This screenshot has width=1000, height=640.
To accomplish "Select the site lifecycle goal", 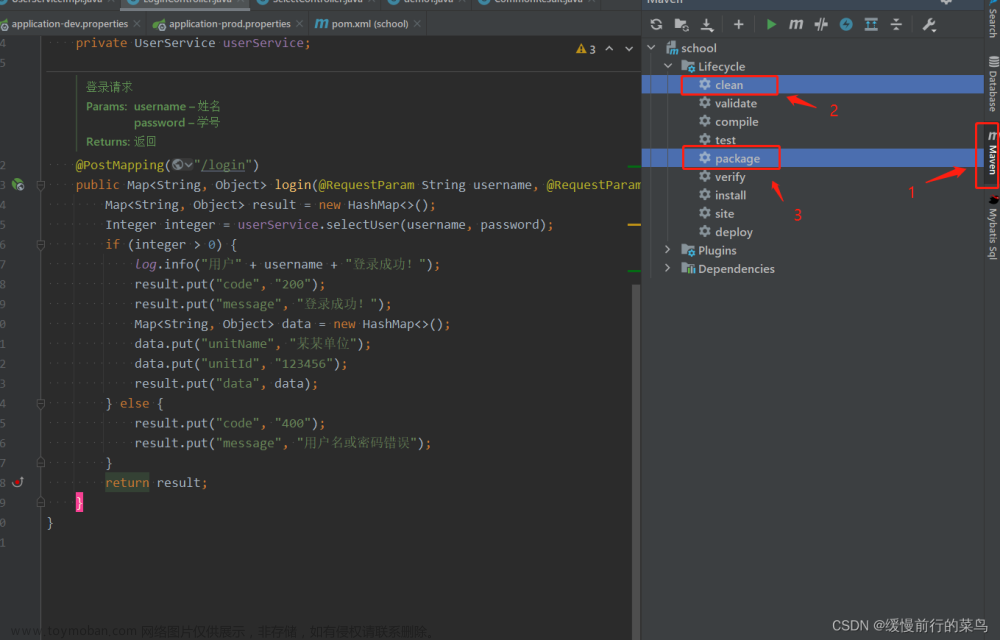I will [724, 214].
